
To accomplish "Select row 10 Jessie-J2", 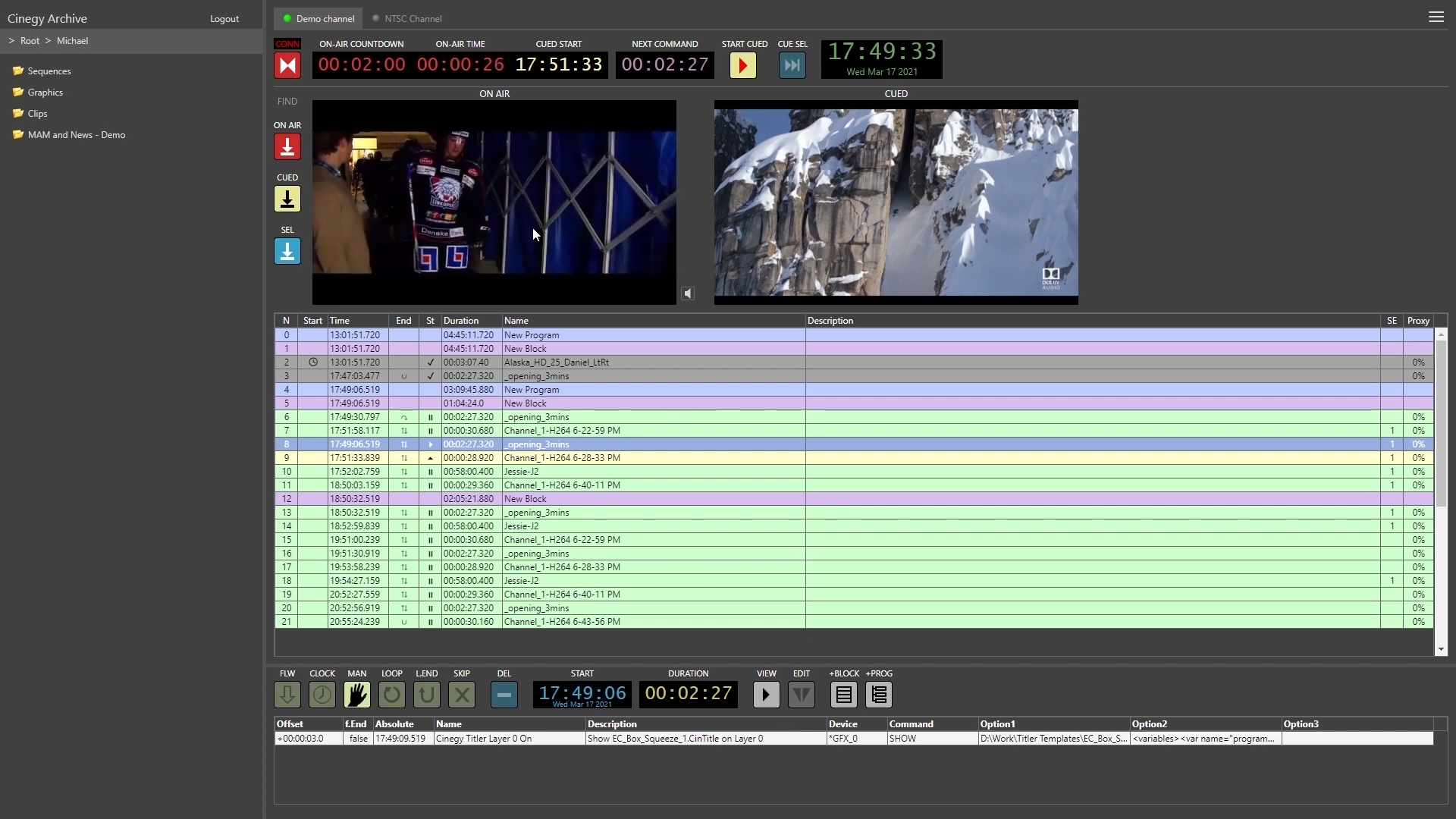I will point(854,472).
